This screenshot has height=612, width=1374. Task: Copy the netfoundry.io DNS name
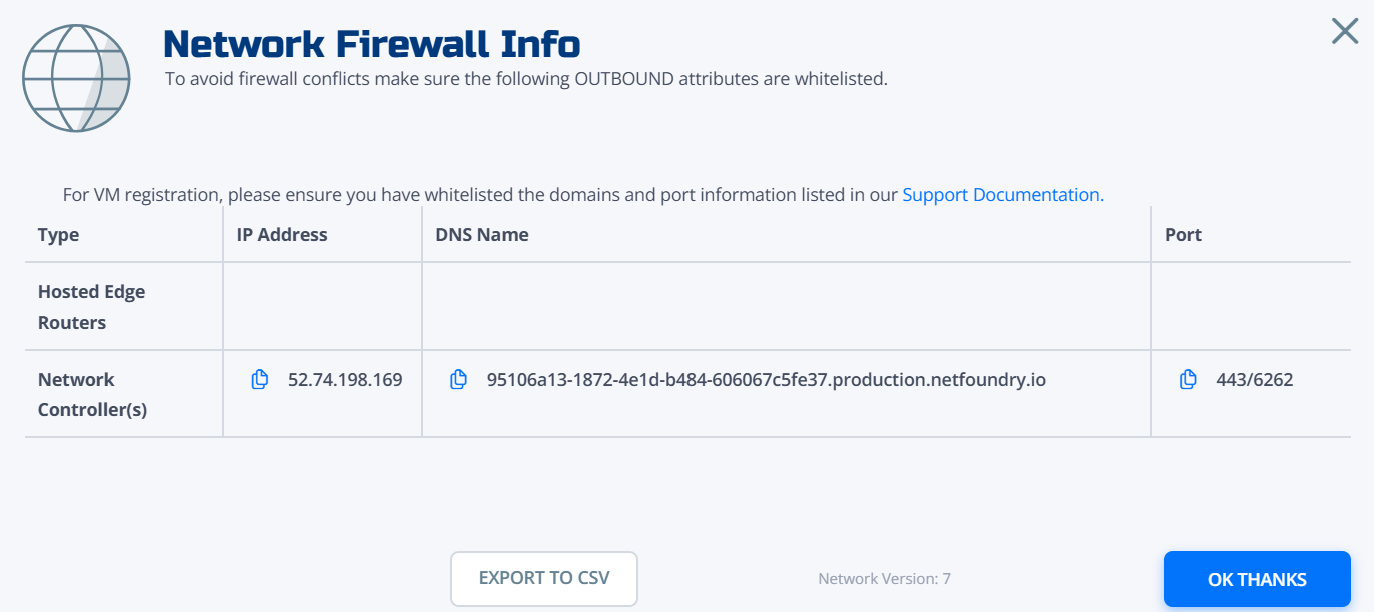(458, 380)
